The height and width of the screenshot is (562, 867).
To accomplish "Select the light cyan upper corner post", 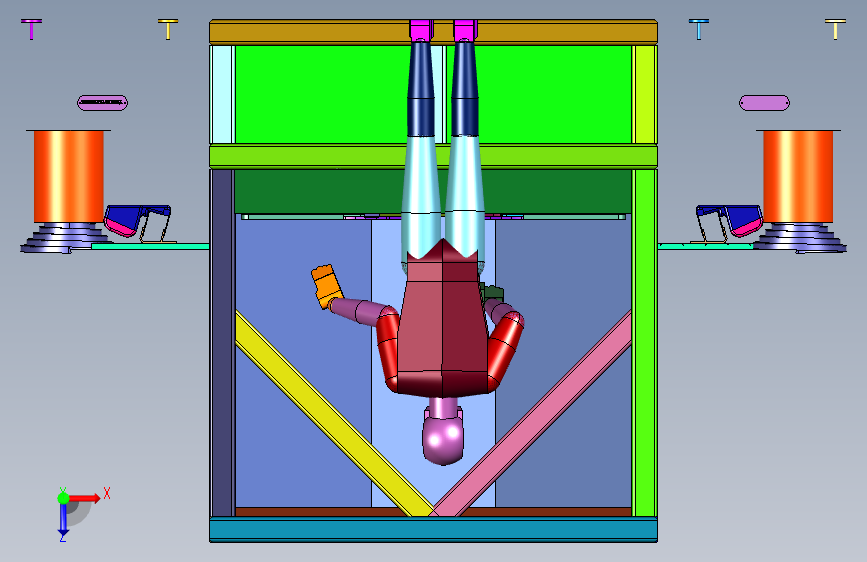I will coord(222,94).
